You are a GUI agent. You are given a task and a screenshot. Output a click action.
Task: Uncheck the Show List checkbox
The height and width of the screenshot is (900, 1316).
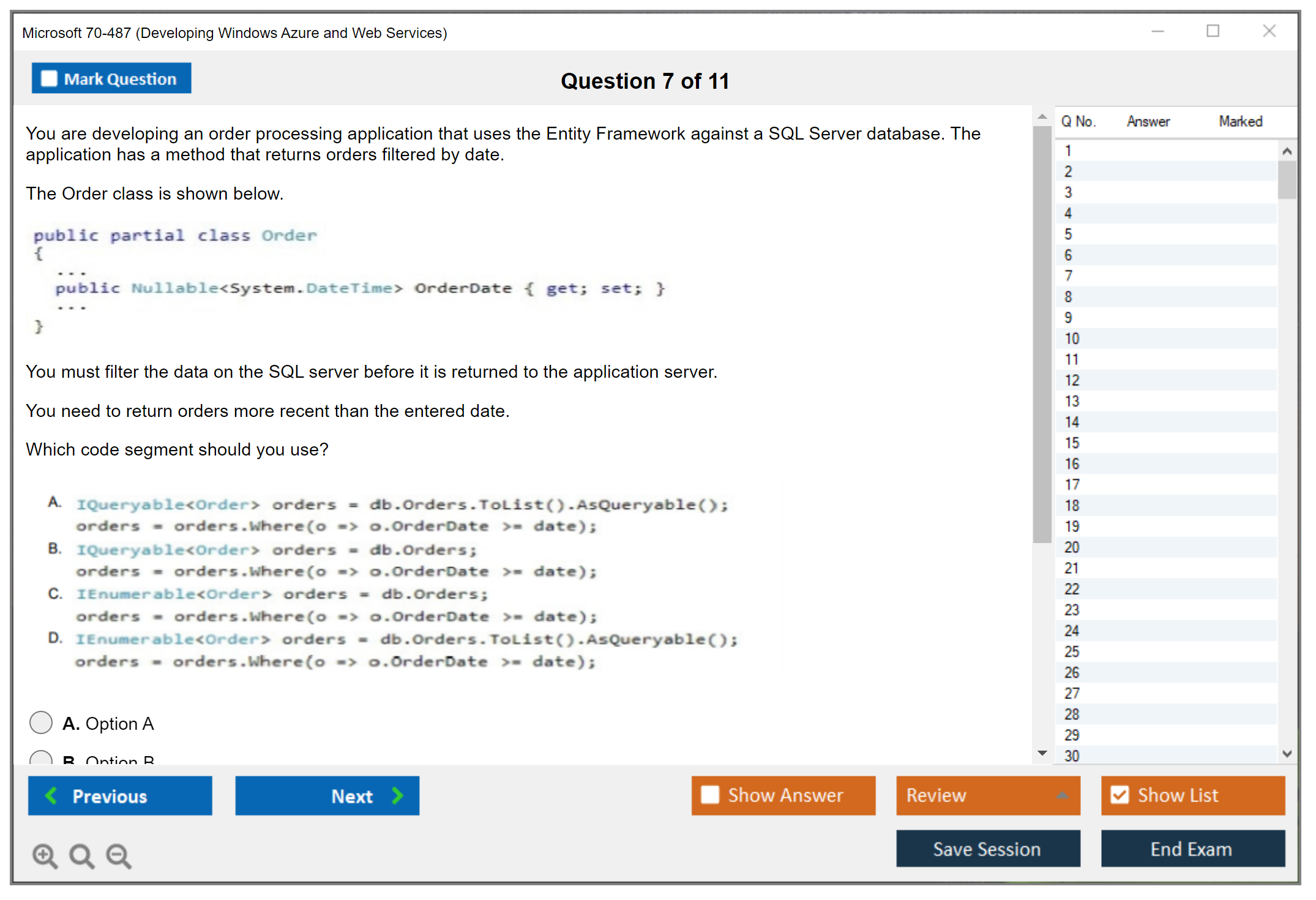tap(1120, 795)
